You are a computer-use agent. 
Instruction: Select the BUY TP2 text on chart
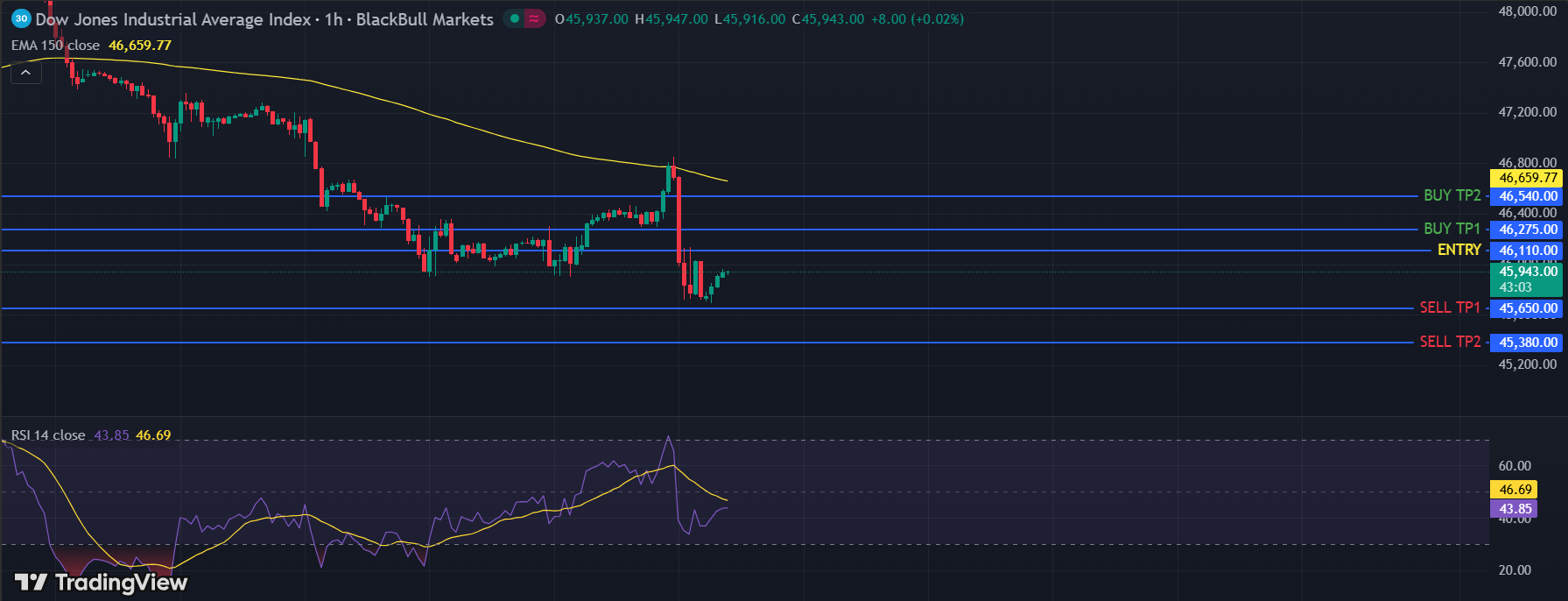(1452, 195)
